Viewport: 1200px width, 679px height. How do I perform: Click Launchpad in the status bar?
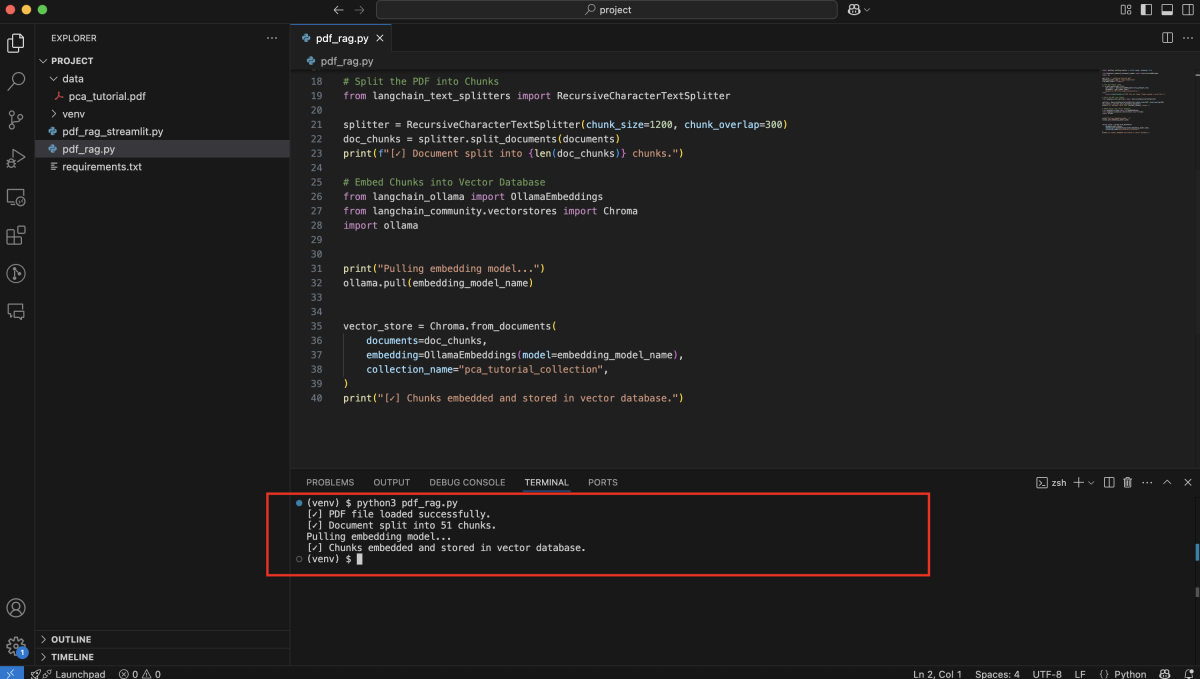68,674
